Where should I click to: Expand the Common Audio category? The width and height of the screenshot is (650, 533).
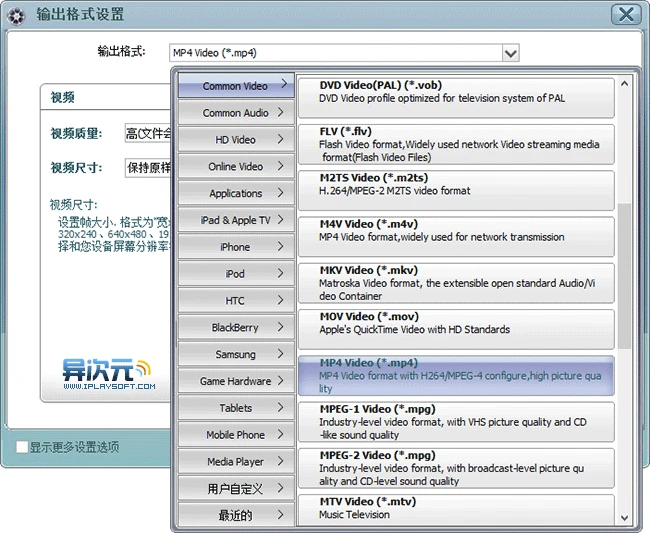236,113
